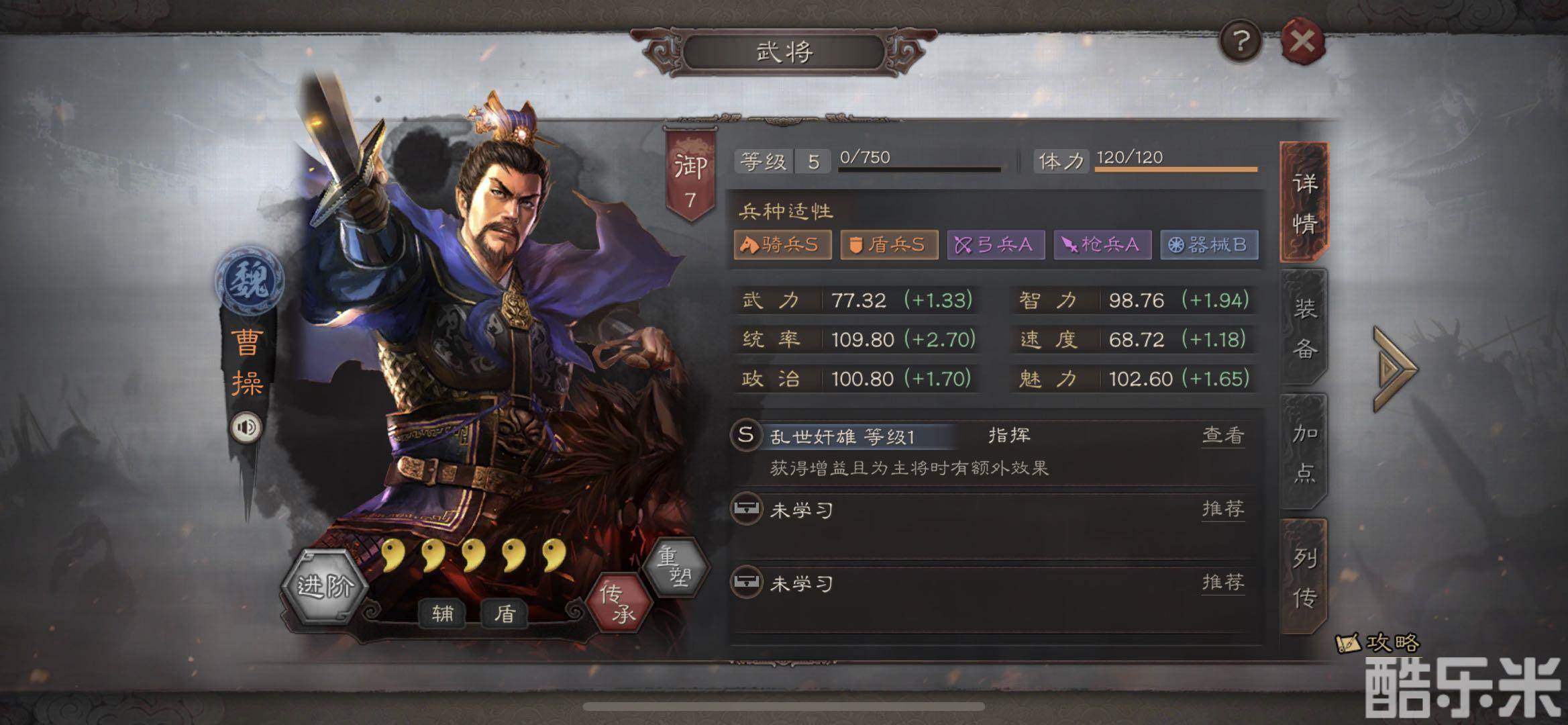Go to next general with arrow
The height and width of the screenshot is (725, 1568).
[1394, 369]
